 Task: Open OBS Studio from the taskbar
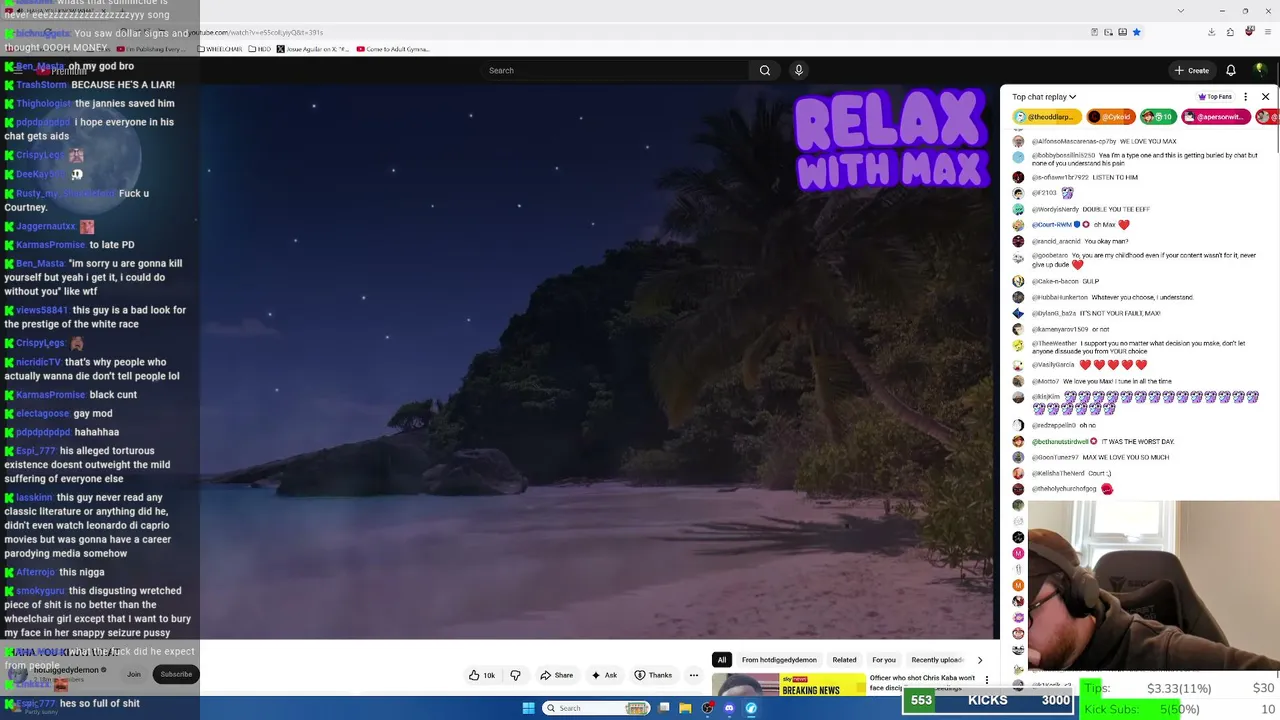coord(707,708)
